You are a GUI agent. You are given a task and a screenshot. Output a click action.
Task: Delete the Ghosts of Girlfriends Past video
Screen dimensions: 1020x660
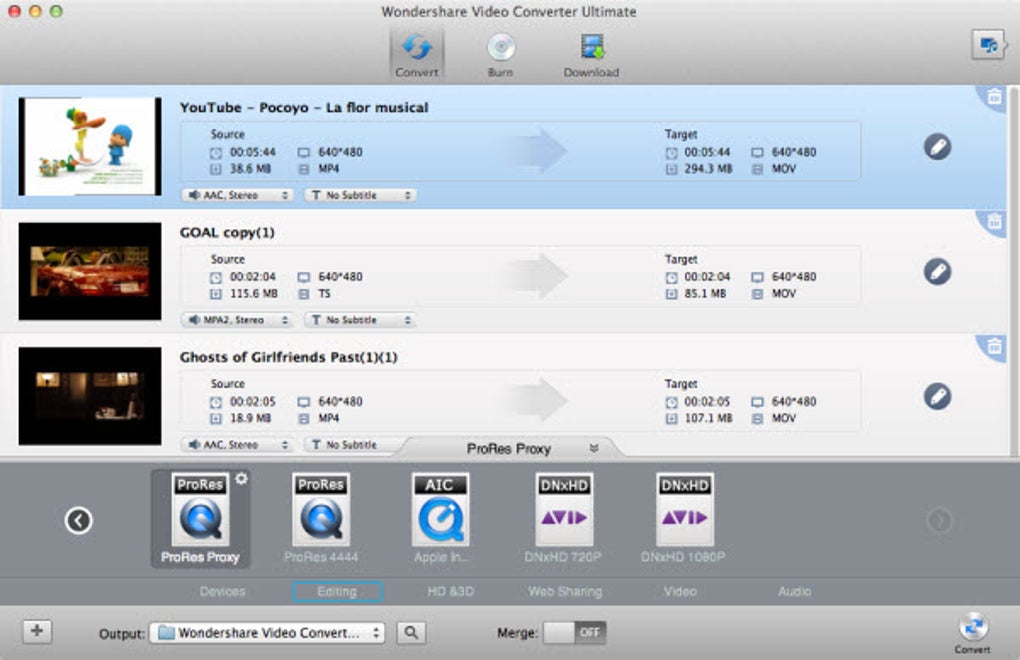click(994, 347)
